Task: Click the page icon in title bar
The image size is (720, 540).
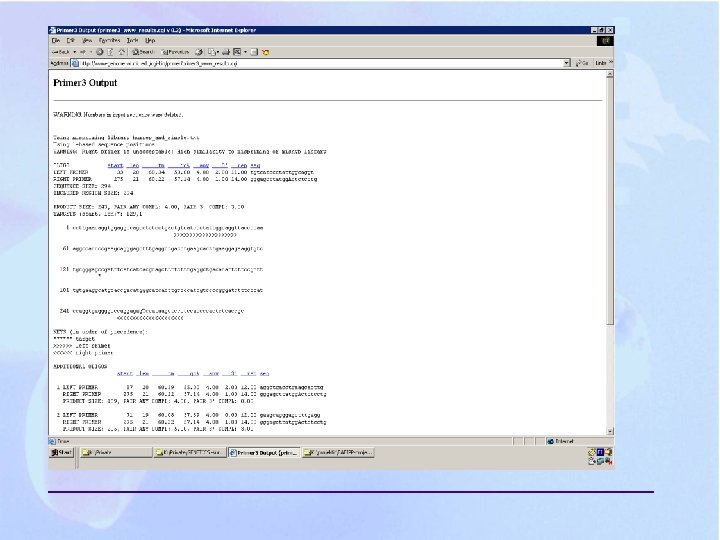Action: click(52, 30)
